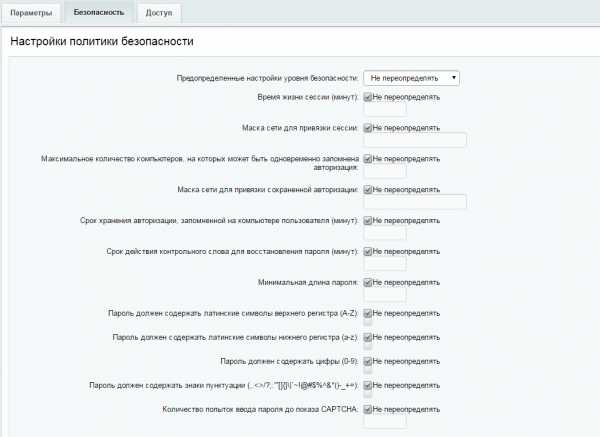Toggle override checkbox for session network mask

(369, 128)
